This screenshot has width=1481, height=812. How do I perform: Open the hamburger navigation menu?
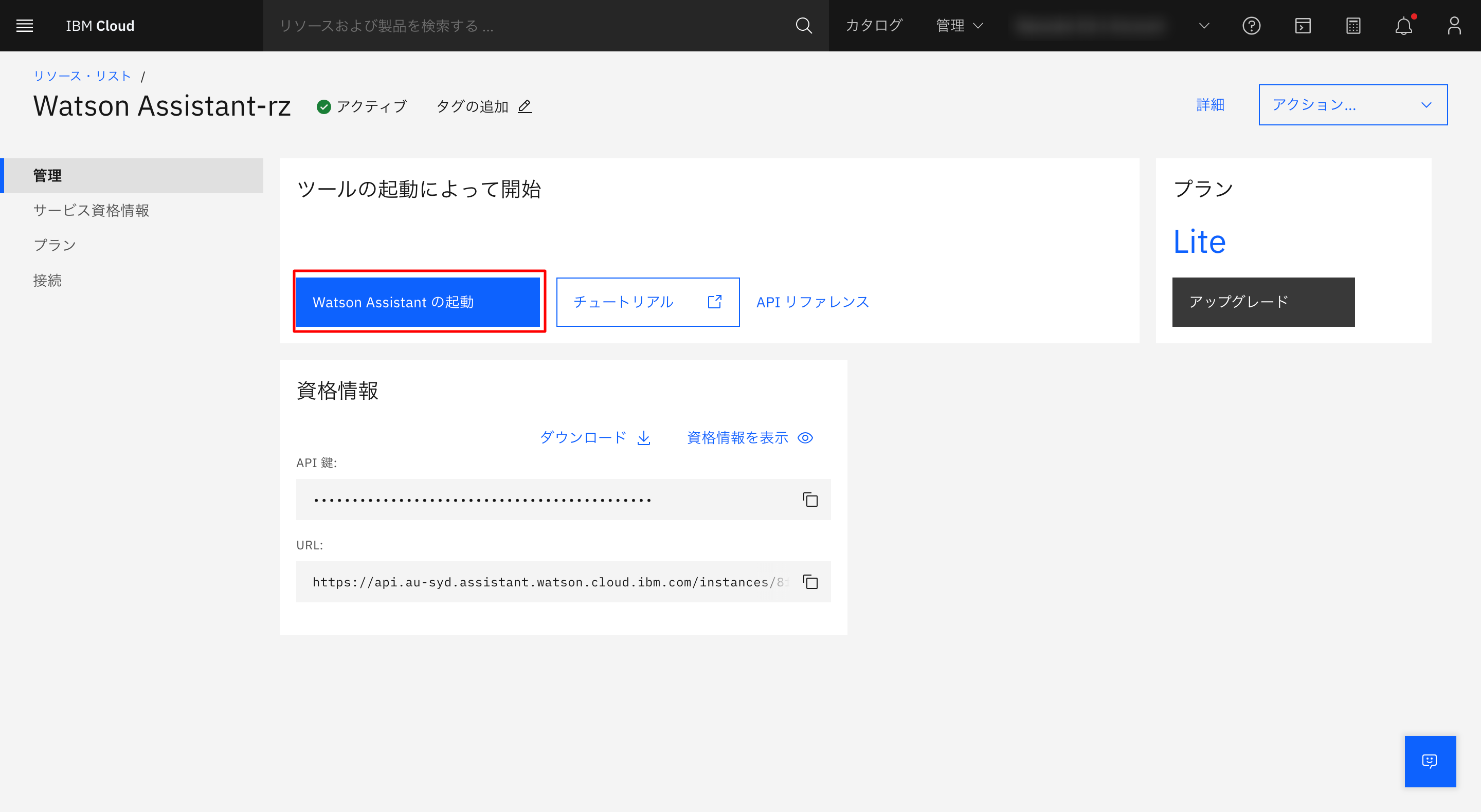[x=25, y=26]
